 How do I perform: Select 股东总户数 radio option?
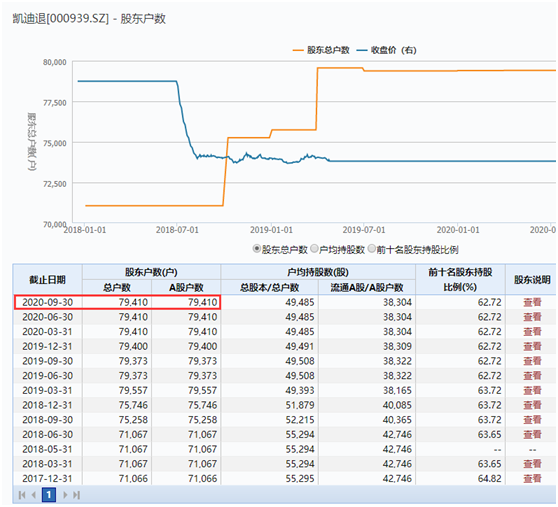[257, 249]
